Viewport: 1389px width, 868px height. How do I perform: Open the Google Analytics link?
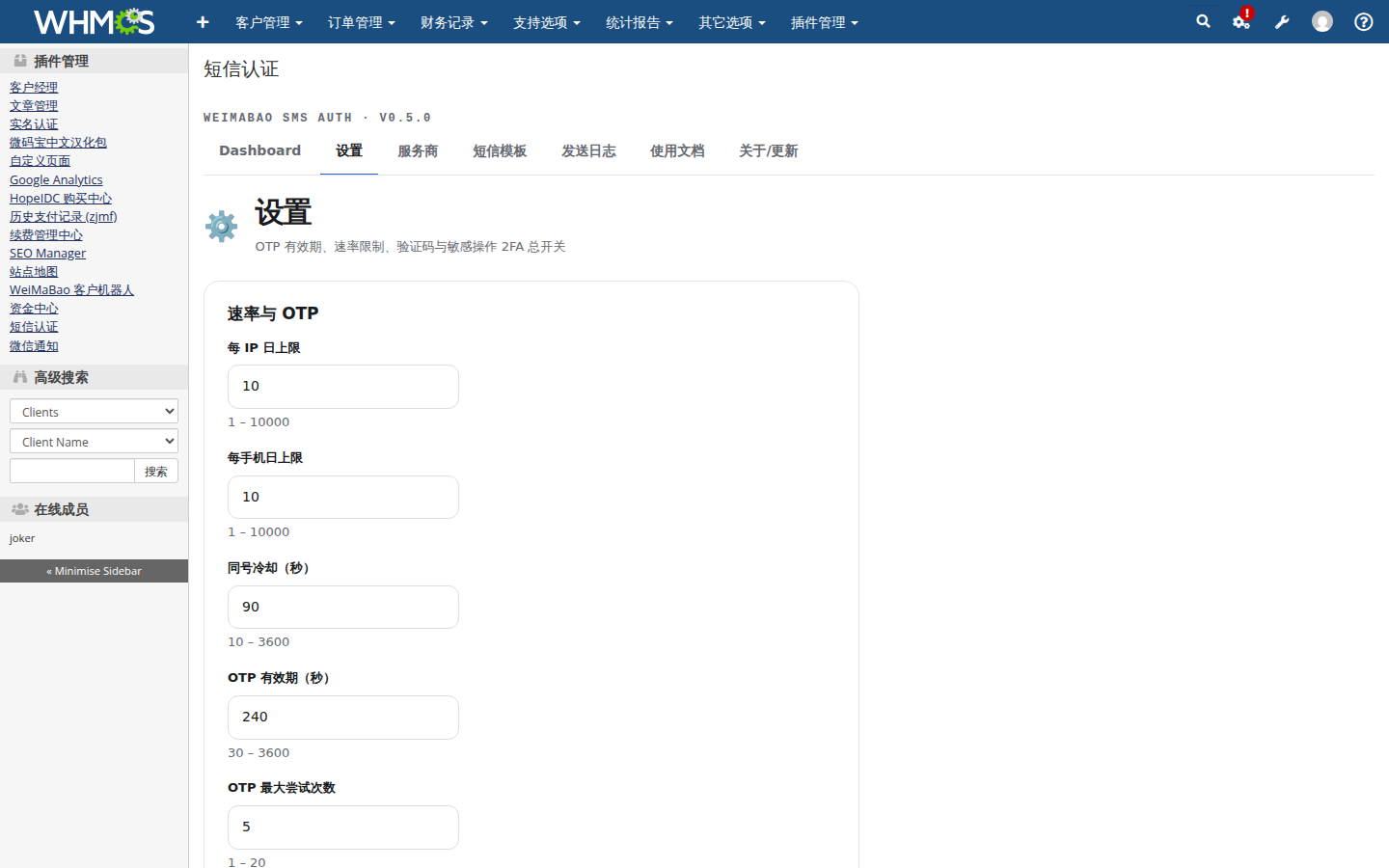(56, 179)
